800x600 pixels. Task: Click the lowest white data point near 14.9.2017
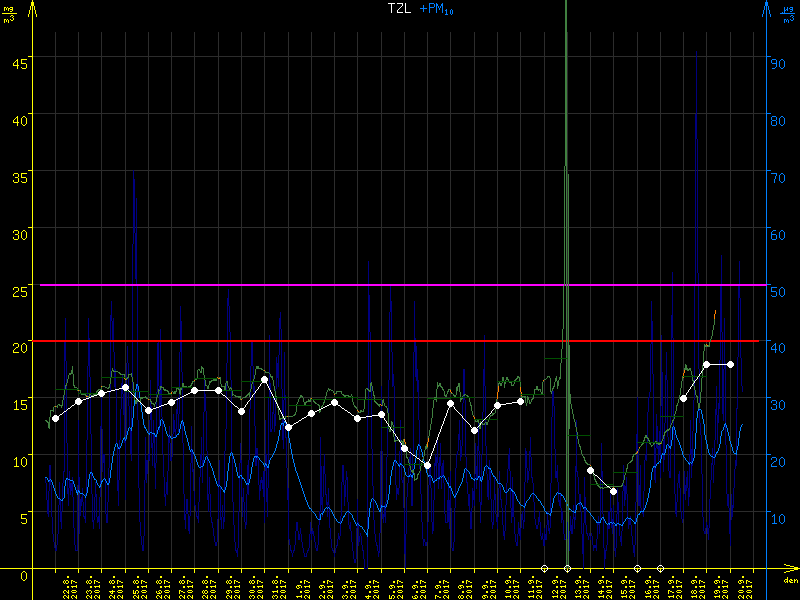click(613, 491)
